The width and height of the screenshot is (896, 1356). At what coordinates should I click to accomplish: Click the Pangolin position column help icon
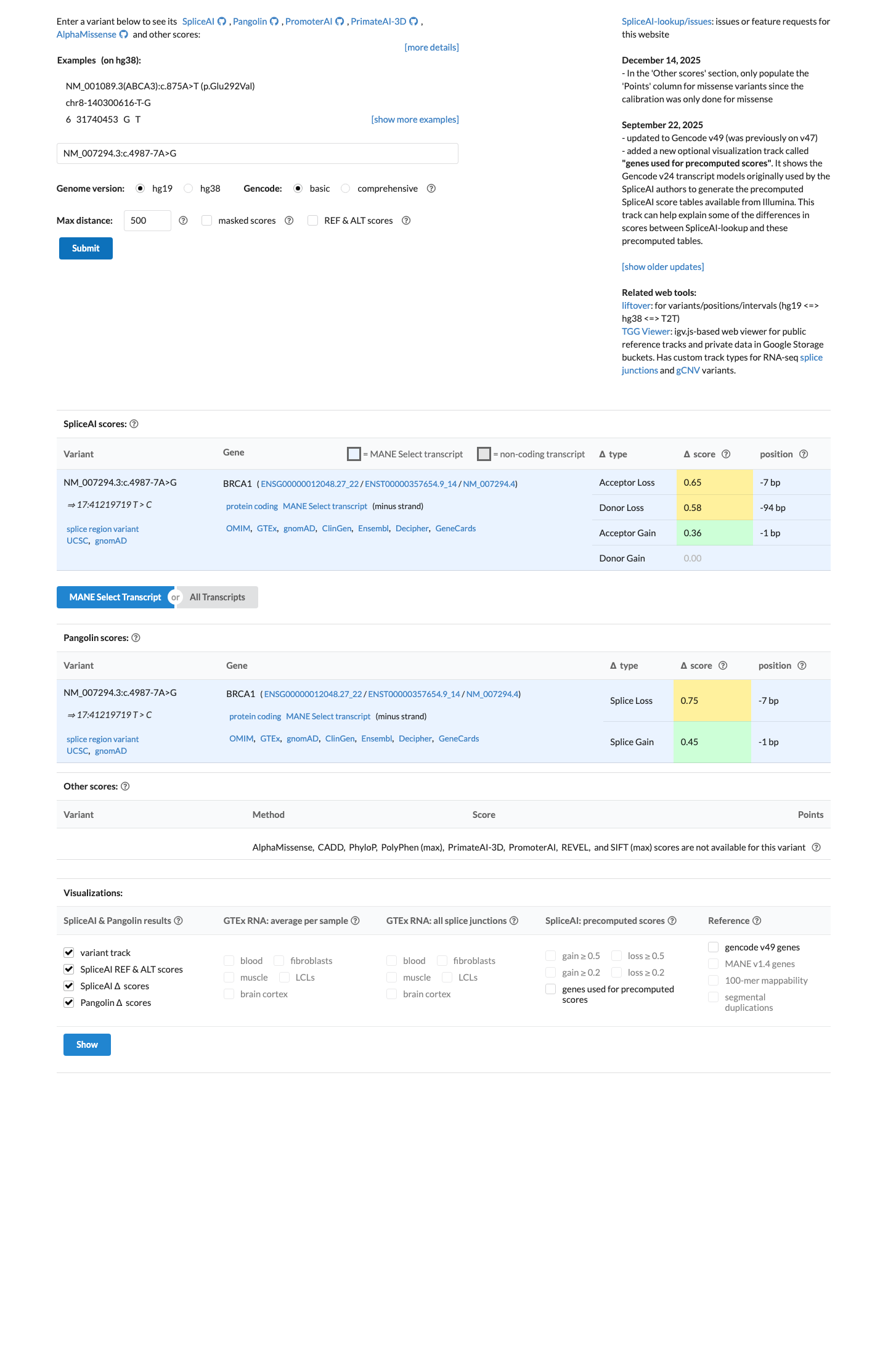coord(802,666)
